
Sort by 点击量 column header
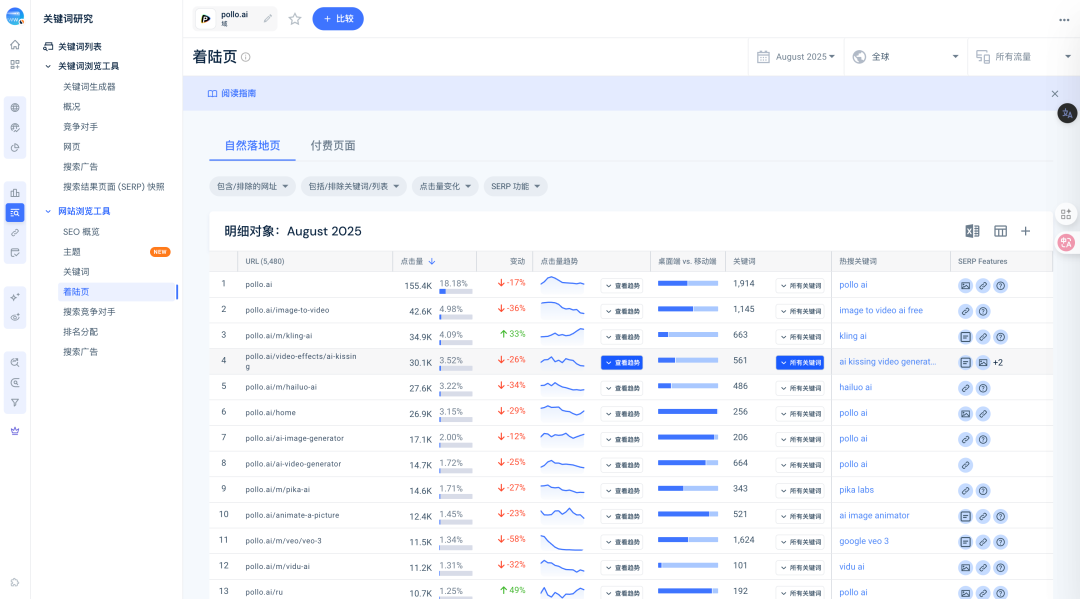point(417,262)
